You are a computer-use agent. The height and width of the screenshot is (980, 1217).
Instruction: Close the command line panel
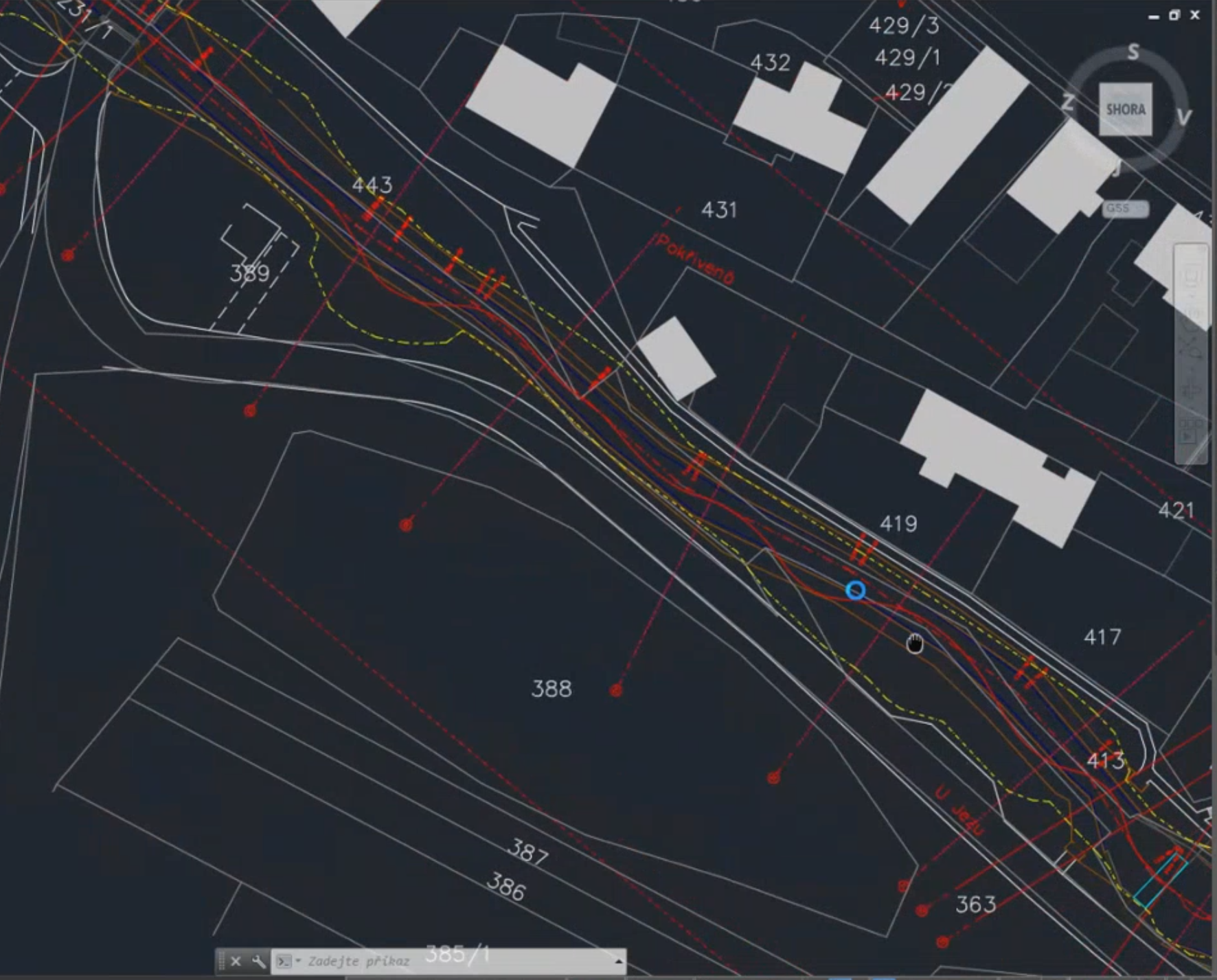[x=236, y=961]
